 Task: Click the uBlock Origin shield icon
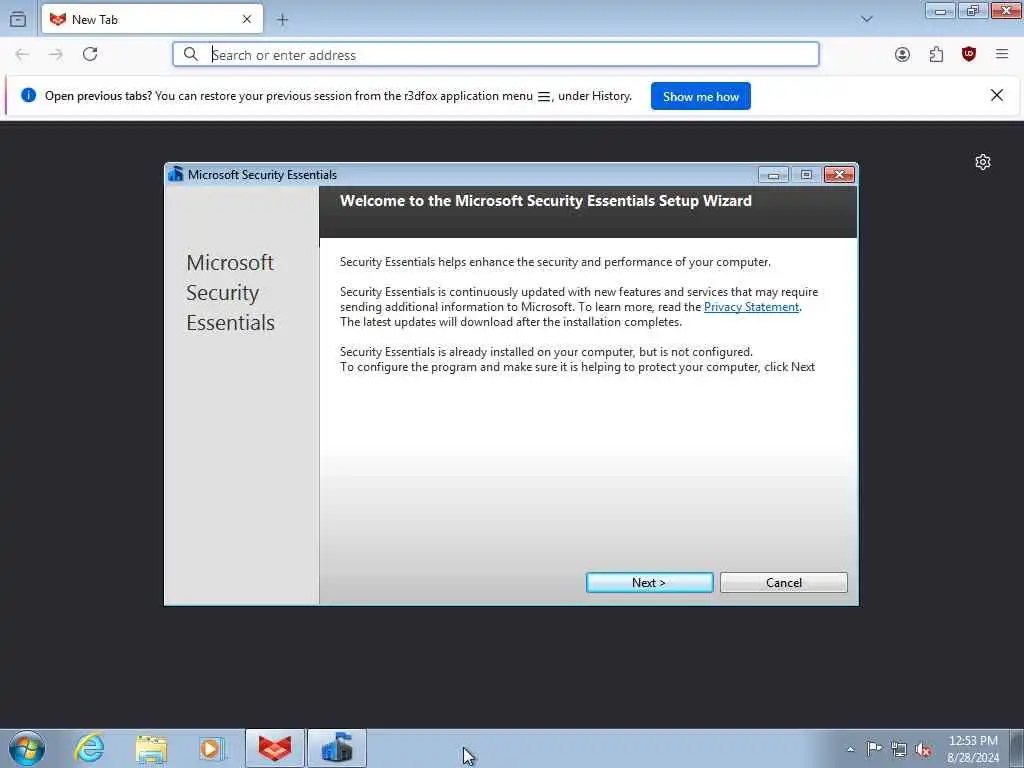pos(969,54)
